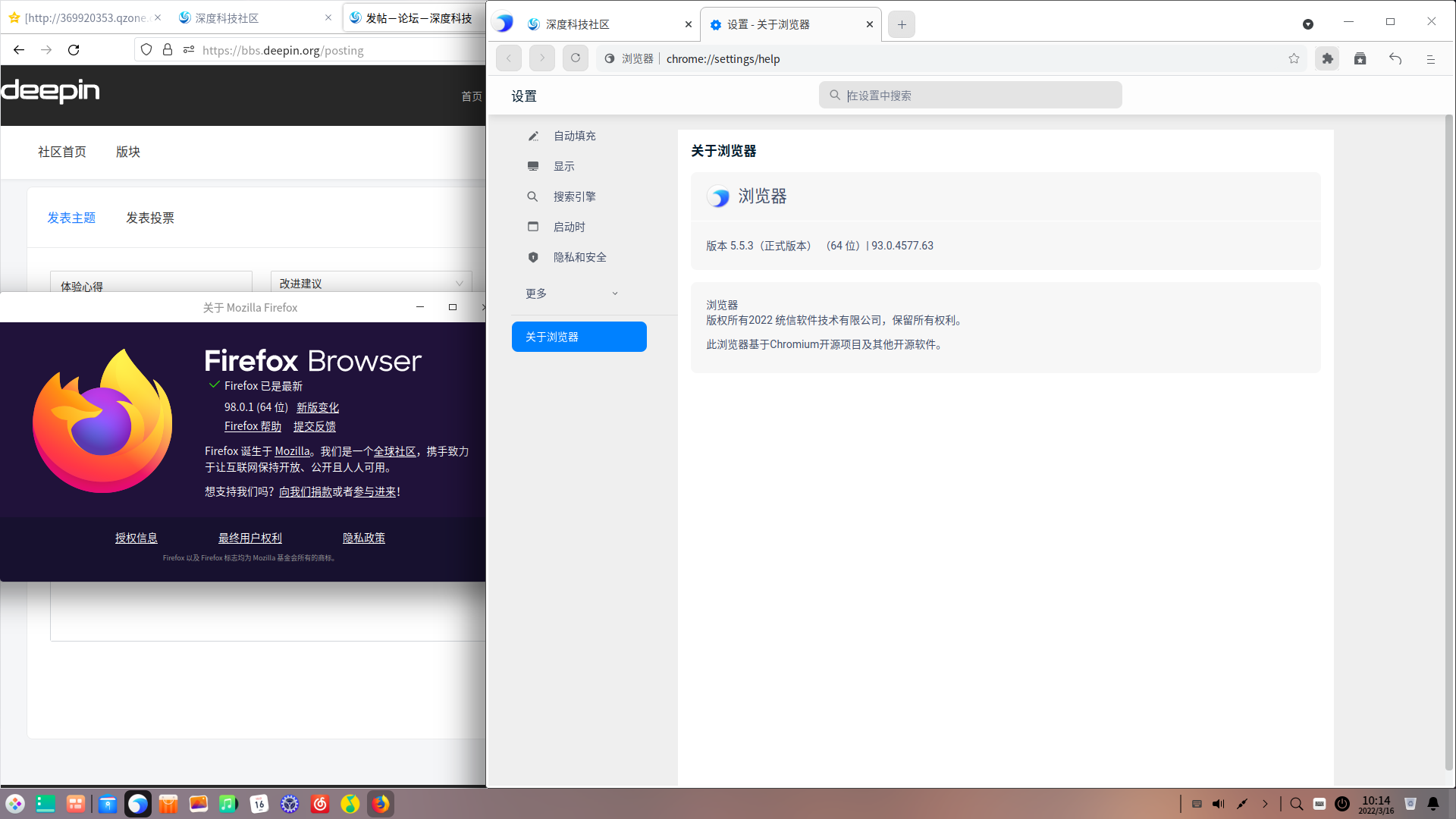
Task: Click the 关于浏览器 sidebar button
Action: 579,337
